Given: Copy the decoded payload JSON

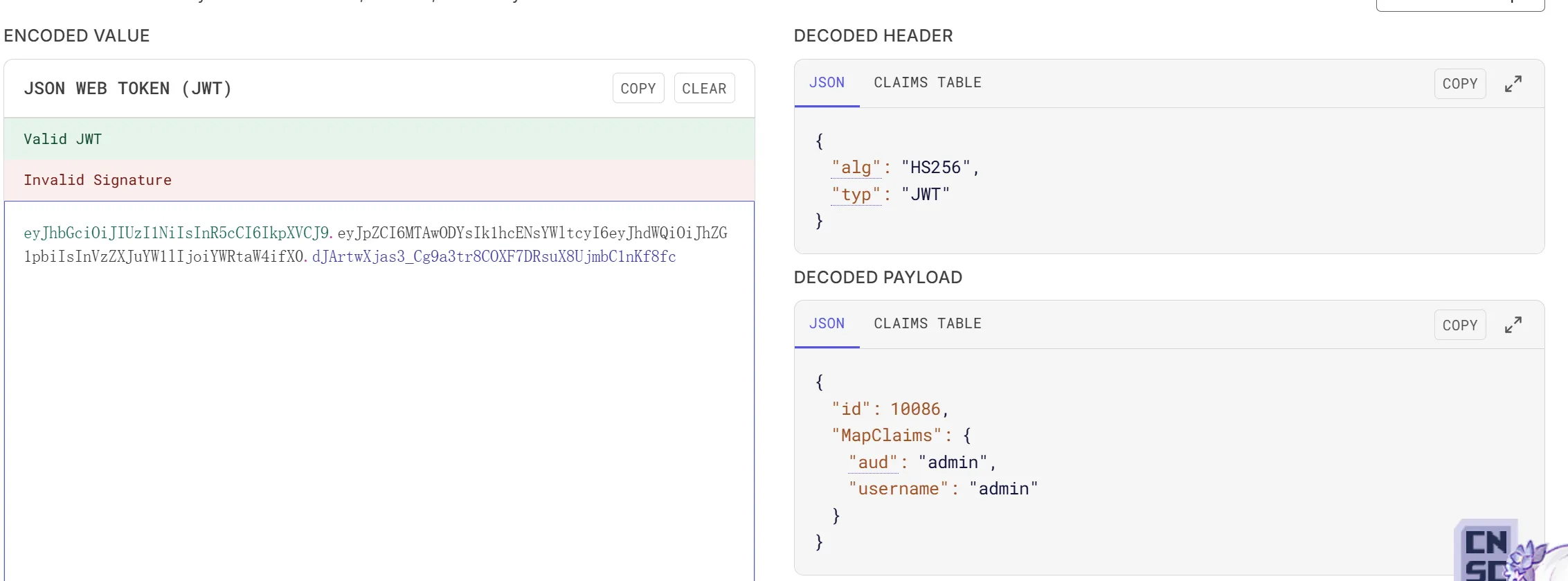Looking at the screenshot, I should tap(1460, 325).
